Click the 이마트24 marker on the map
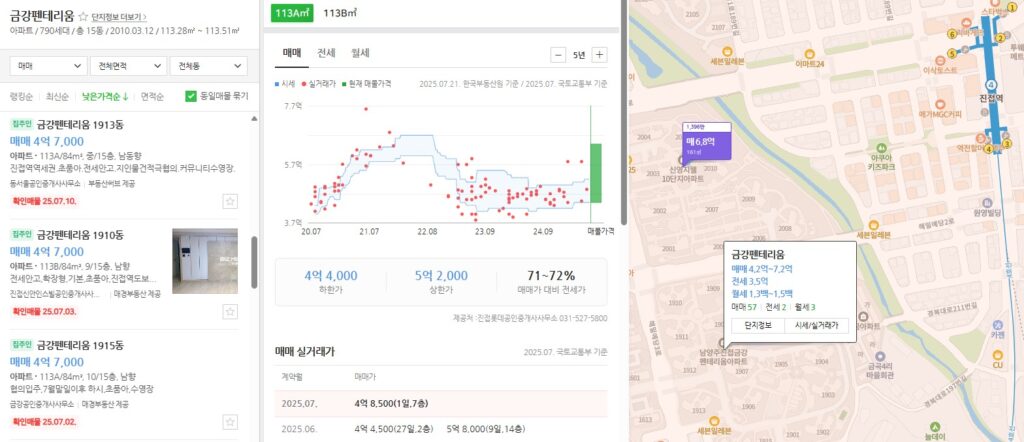This screenshot has width=1024, height=442. (810, 55)
